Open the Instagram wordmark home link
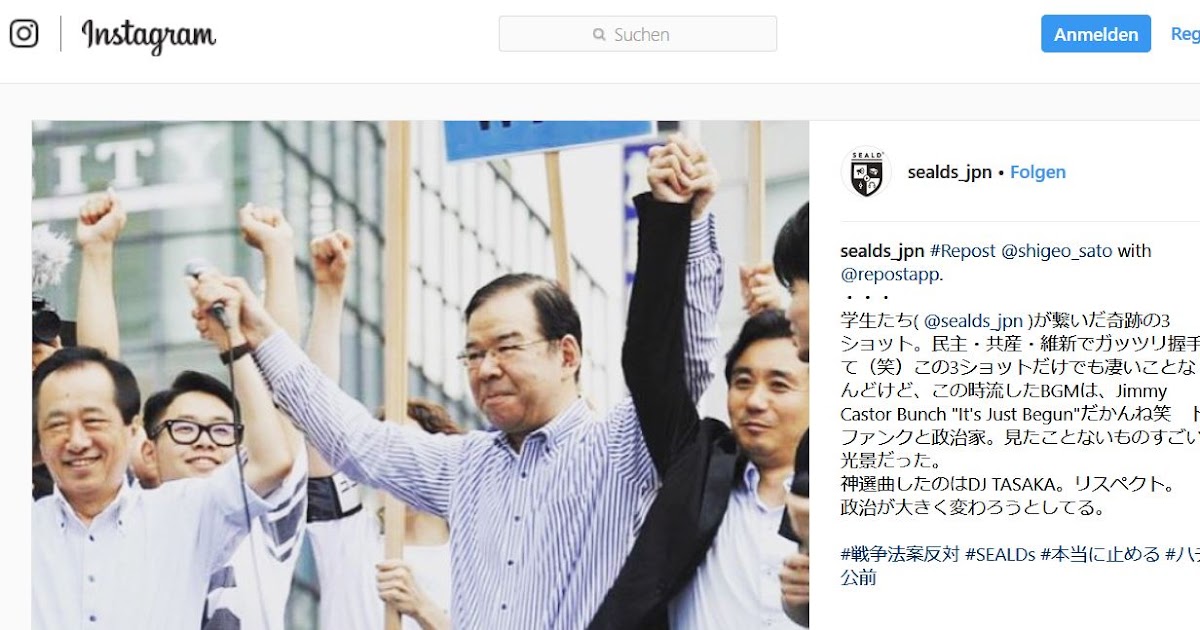This screenshot has height=630, width=1200. tap(149, 36)
